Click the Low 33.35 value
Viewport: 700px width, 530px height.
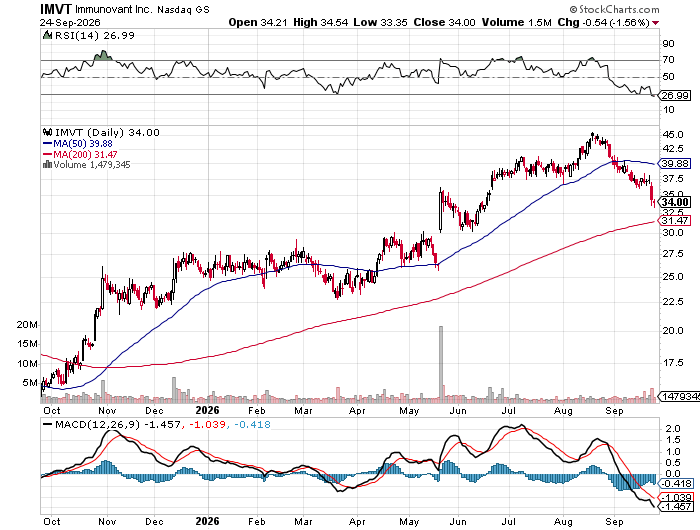380,22
